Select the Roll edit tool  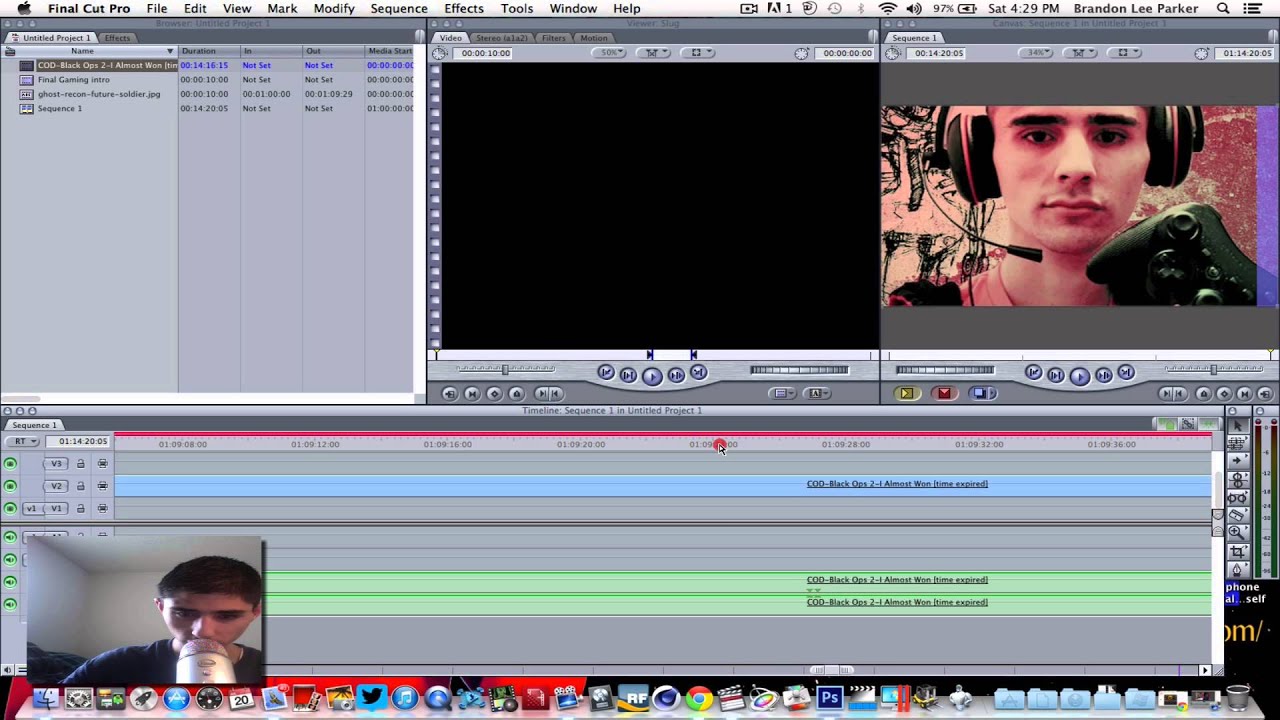pyautogui.click(x=1237, y=480)
